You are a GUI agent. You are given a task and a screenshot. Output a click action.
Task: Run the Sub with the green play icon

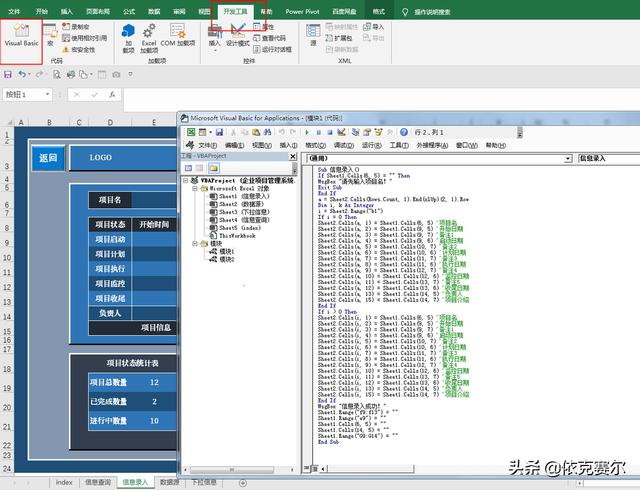pos(307,132)
